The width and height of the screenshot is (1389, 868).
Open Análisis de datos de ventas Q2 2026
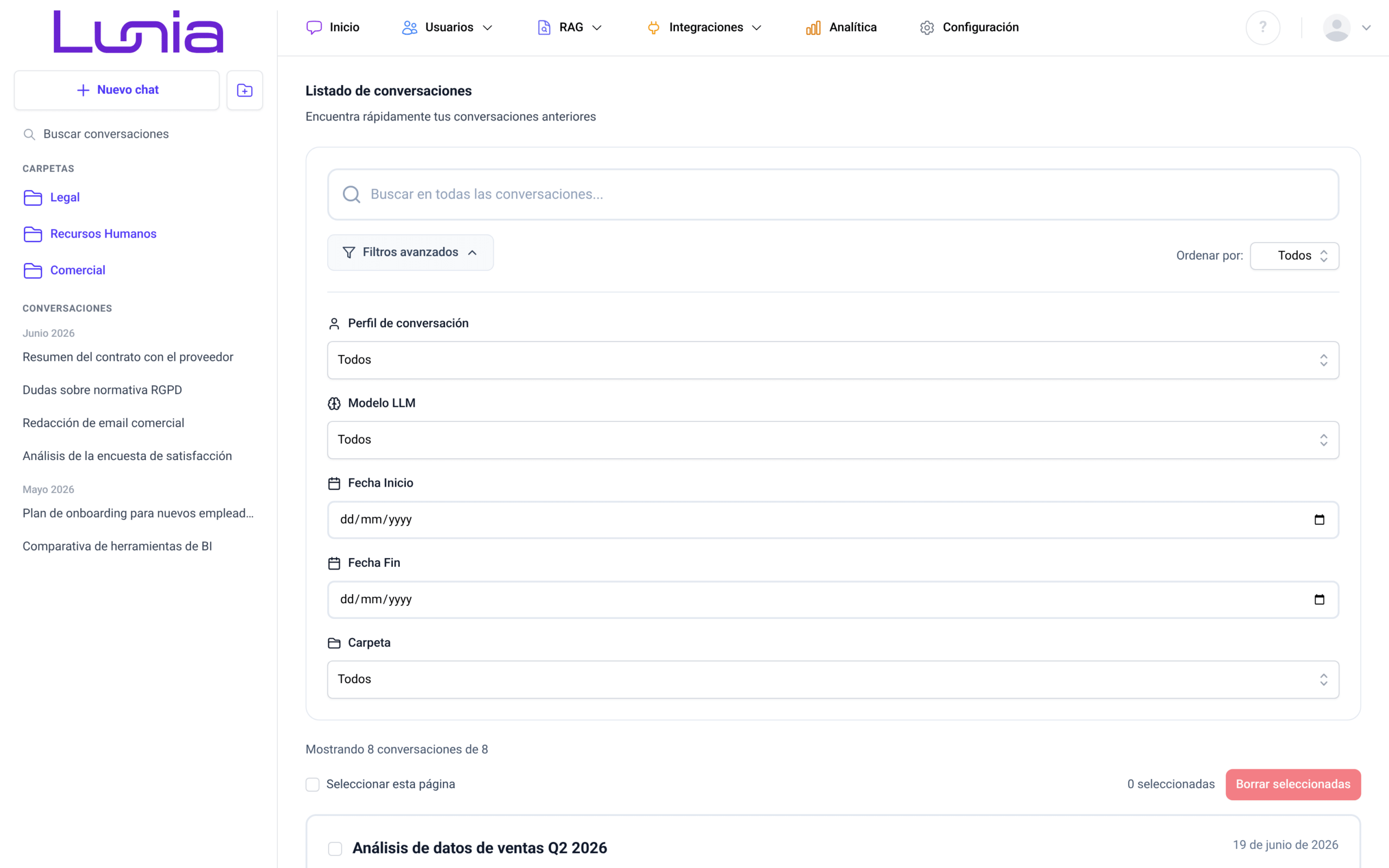[x=480, y=848]
